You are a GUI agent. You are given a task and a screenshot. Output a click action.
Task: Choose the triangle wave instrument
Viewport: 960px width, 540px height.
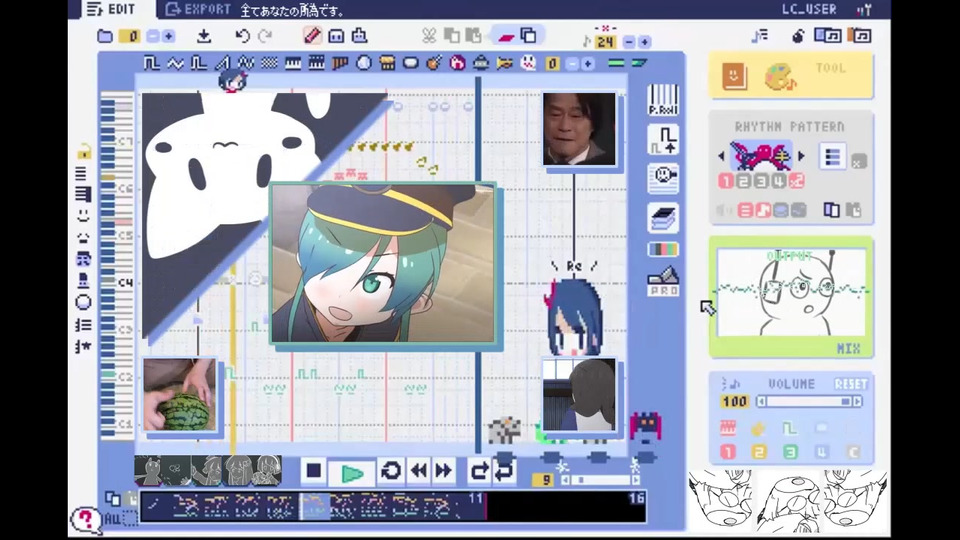click(x=175, y=63)
